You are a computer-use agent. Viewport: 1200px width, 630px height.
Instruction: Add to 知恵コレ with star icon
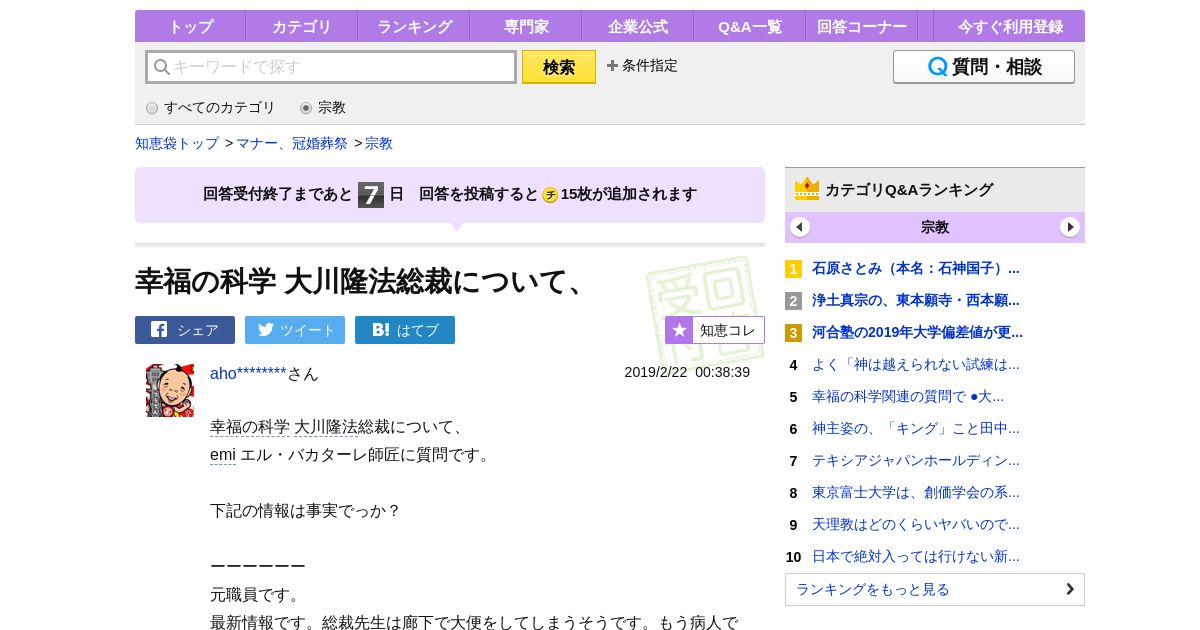715,330
